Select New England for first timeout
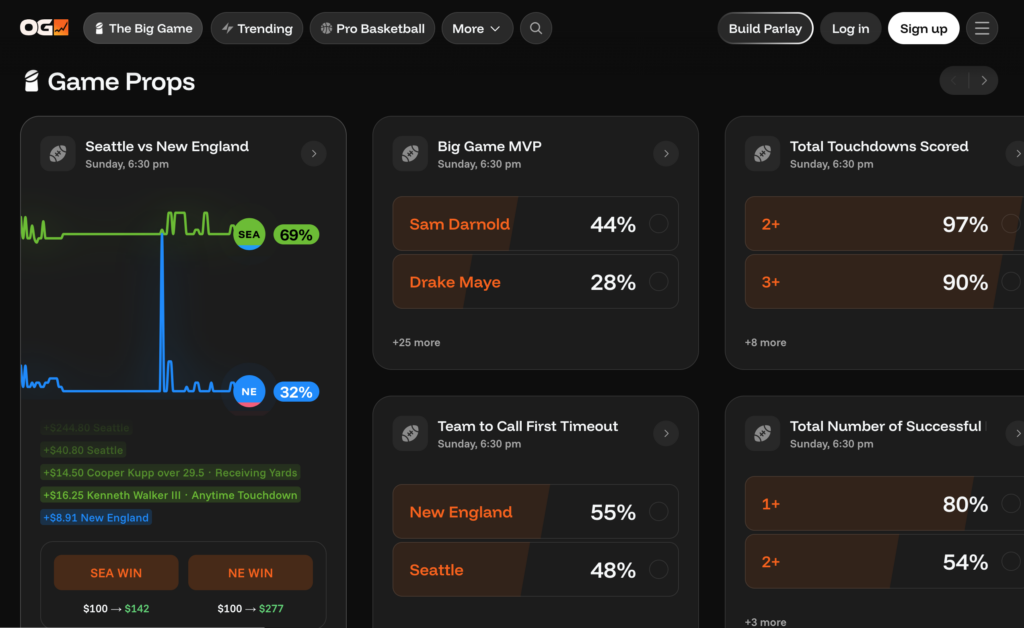 658,512
